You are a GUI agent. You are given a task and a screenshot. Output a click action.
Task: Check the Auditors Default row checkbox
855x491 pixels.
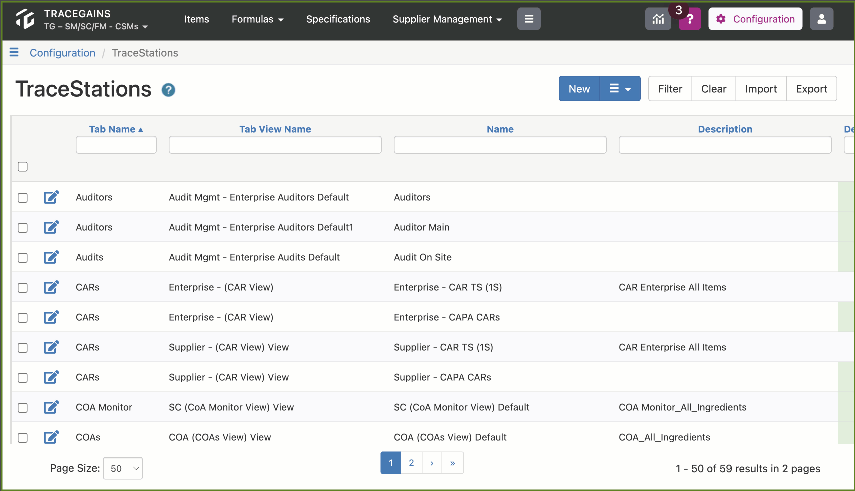coord(23,197)
